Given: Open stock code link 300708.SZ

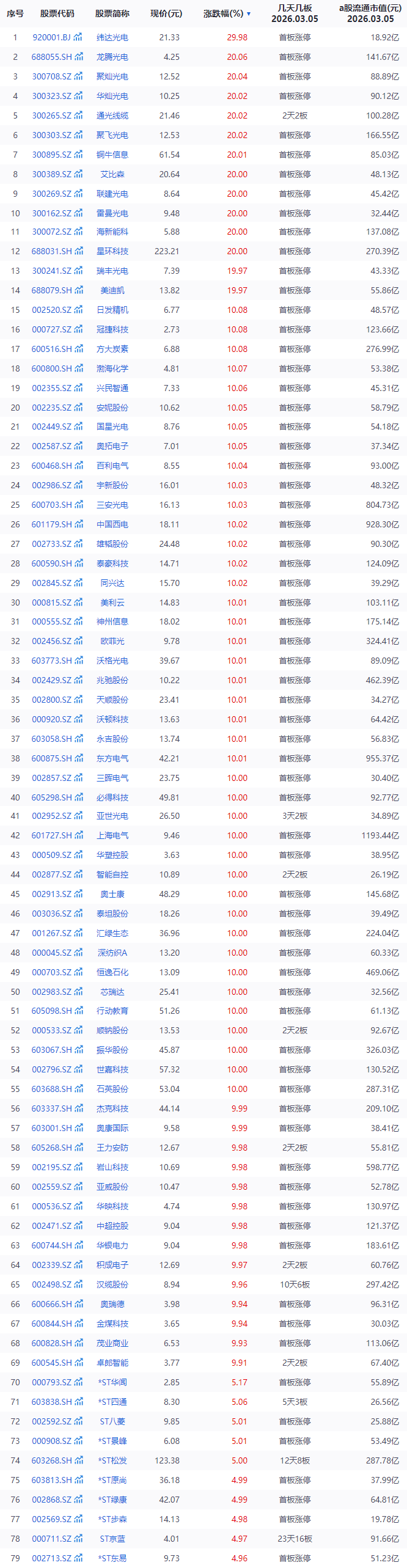Looking at the screenshot, I should 51,76.
